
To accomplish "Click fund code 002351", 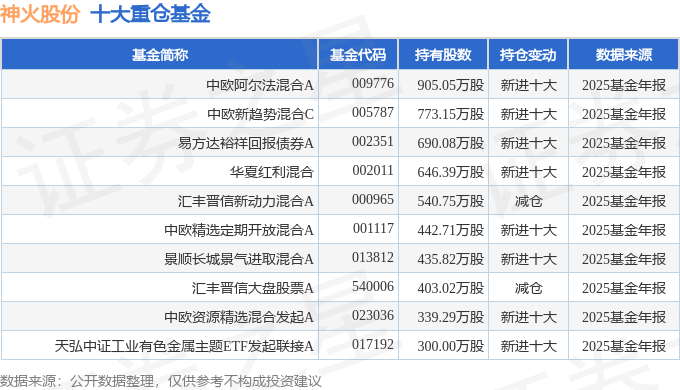I will tap(373, 141).
